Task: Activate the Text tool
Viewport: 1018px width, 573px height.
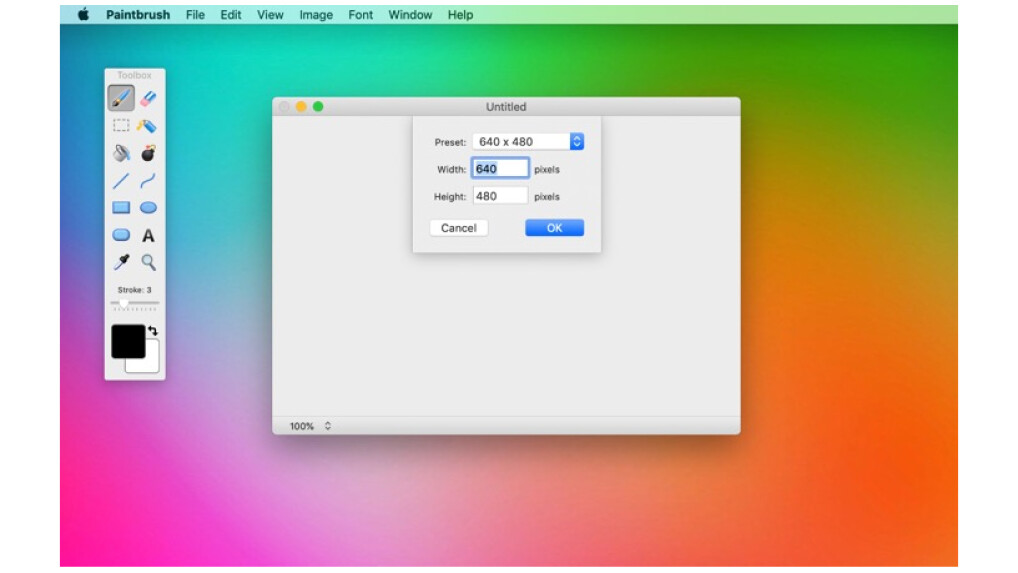Action: point(148,236)
